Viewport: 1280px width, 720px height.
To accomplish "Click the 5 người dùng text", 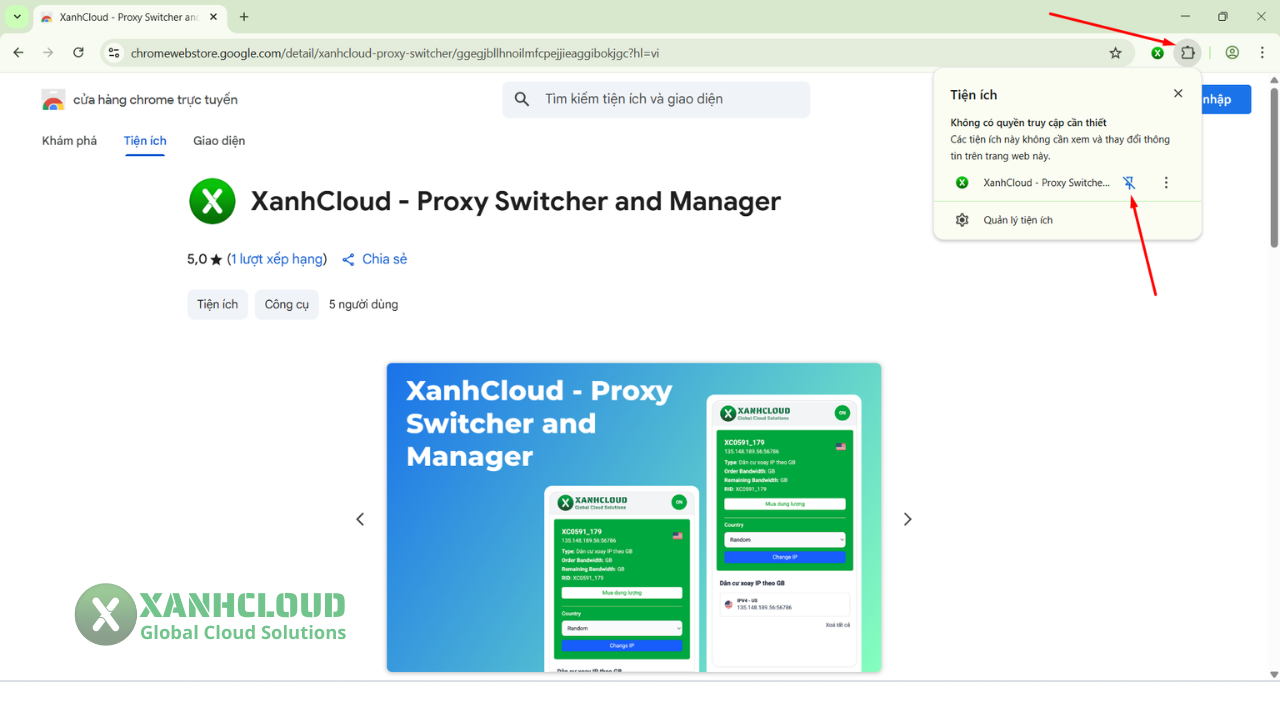I will [363, 304].
